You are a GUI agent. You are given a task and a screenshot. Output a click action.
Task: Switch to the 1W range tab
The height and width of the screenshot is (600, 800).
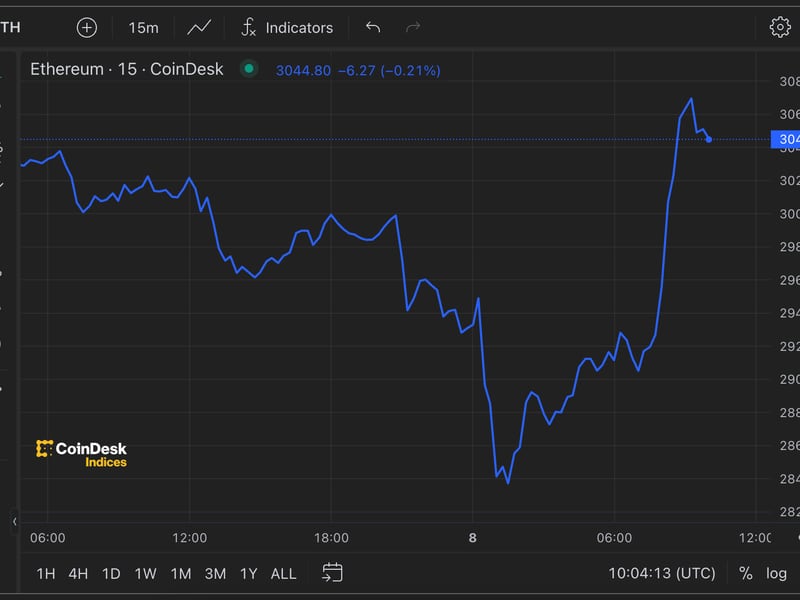coord(145,573)
